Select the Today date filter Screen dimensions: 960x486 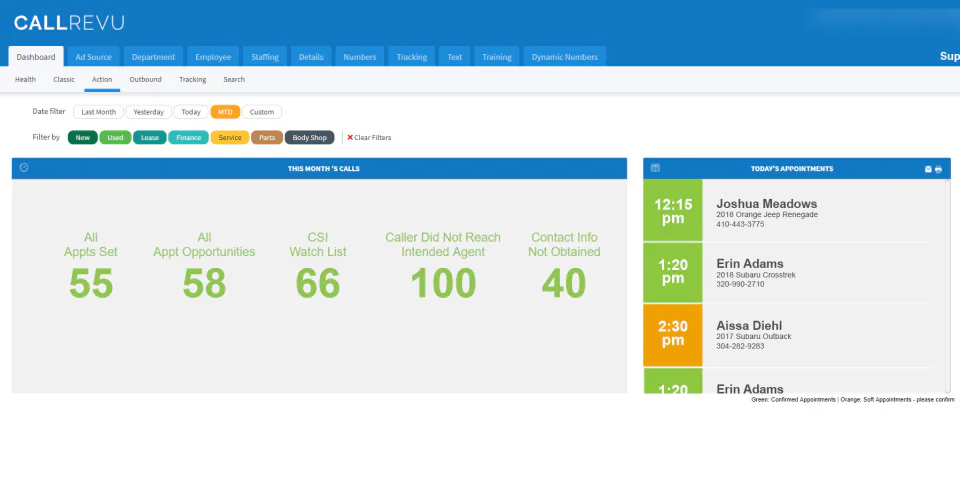point(191,112)
